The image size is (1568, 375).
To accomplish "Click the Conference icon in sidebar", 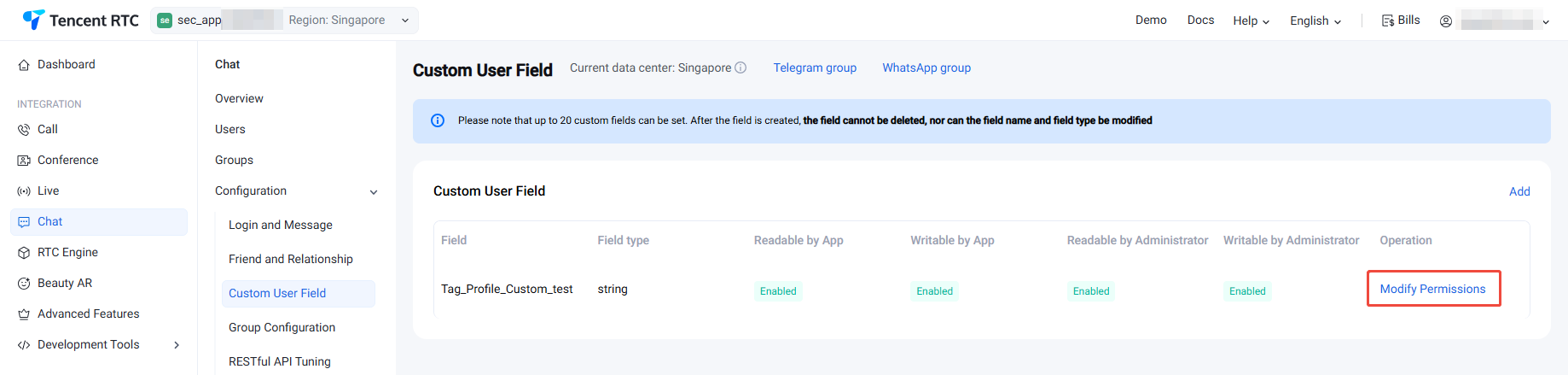I will 24,161.
